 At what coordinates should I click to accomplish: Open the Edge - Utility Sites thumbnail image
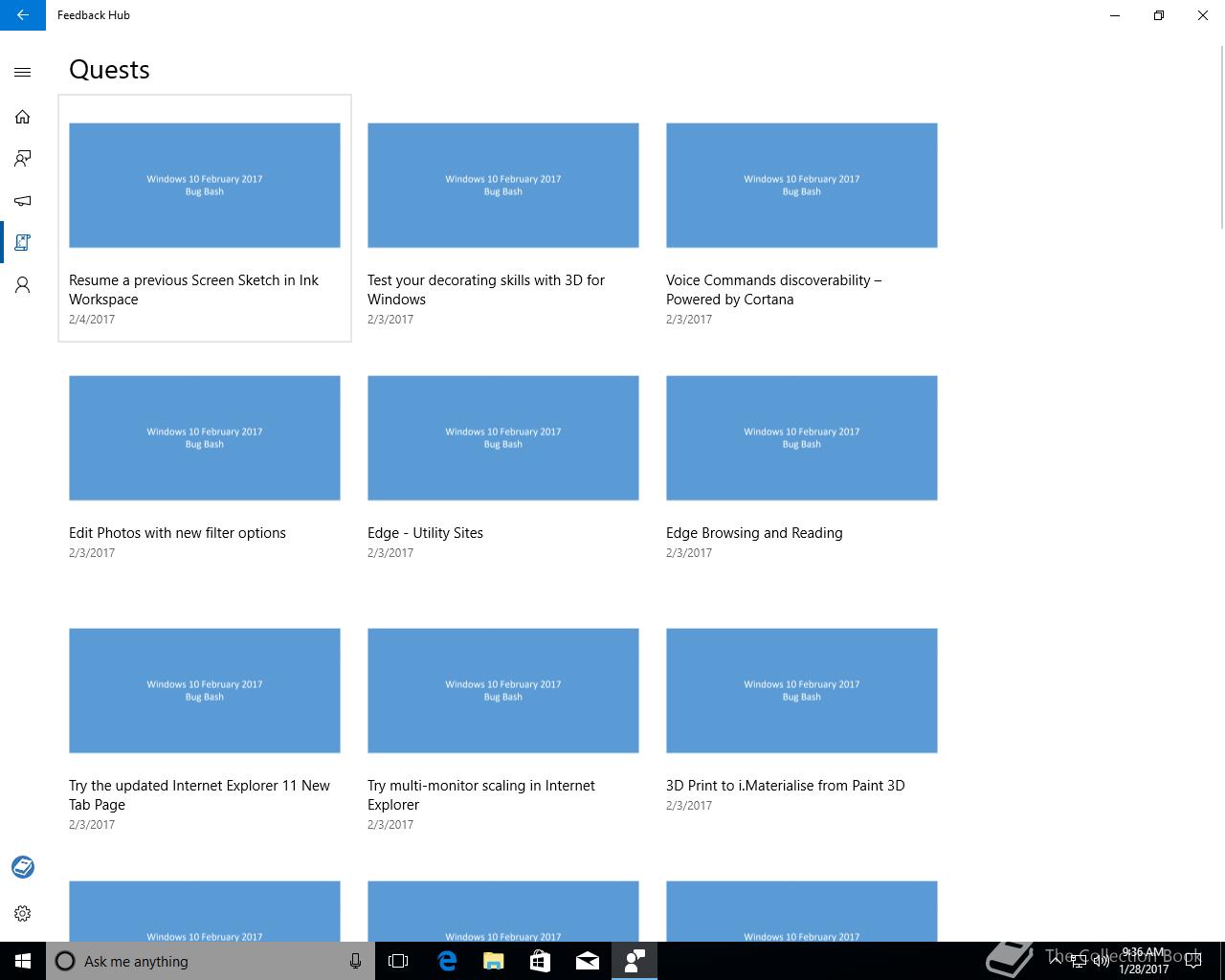click(503, 437)
